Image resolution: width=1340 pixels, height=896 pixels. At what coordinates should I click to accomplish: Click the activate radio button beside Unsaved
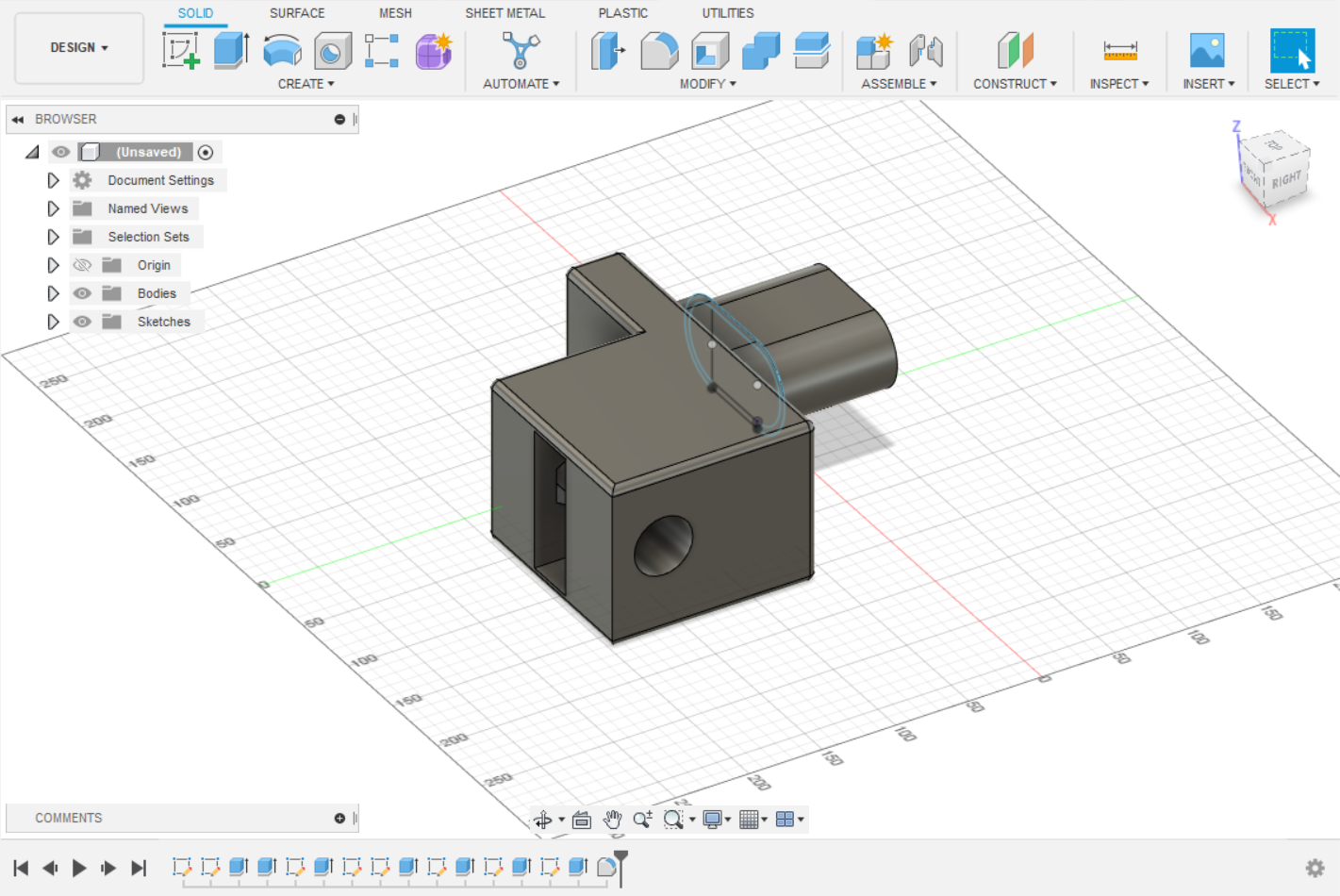206,152
